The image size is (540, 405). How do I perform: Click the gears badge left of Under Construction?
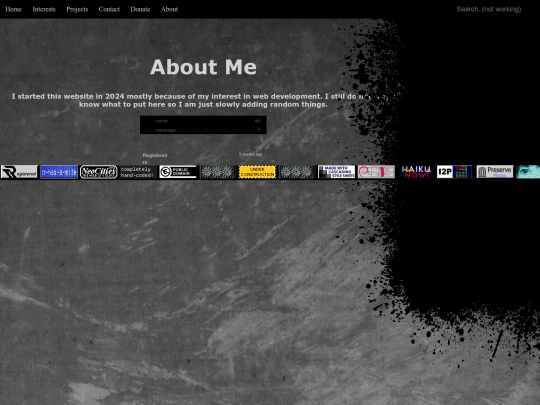(218, 172)
